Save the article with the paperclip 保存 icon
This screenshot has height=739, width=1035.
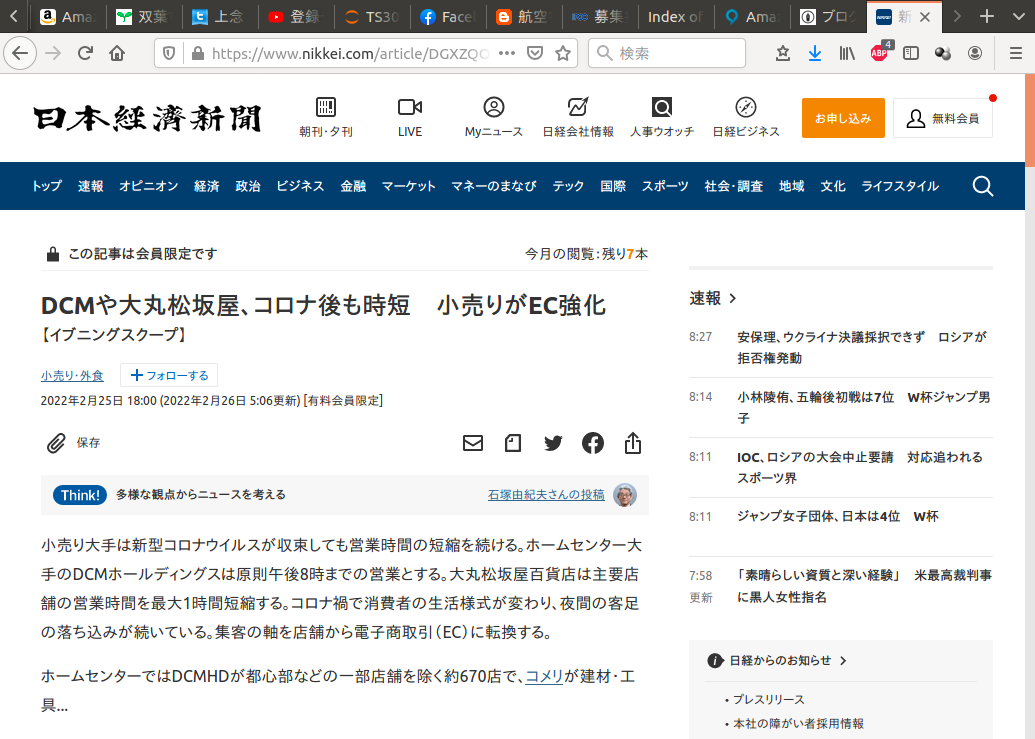click(73, 443)
